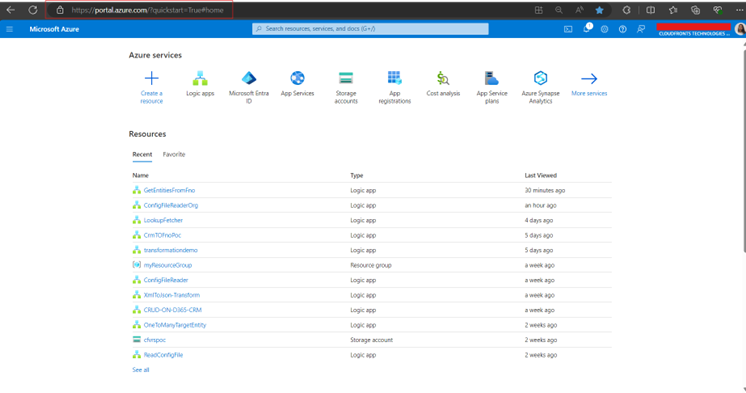Viewport: 746px width, 393px height.
Task: Open XmlToJson-Transform logic app
Action: coord(172,295)
